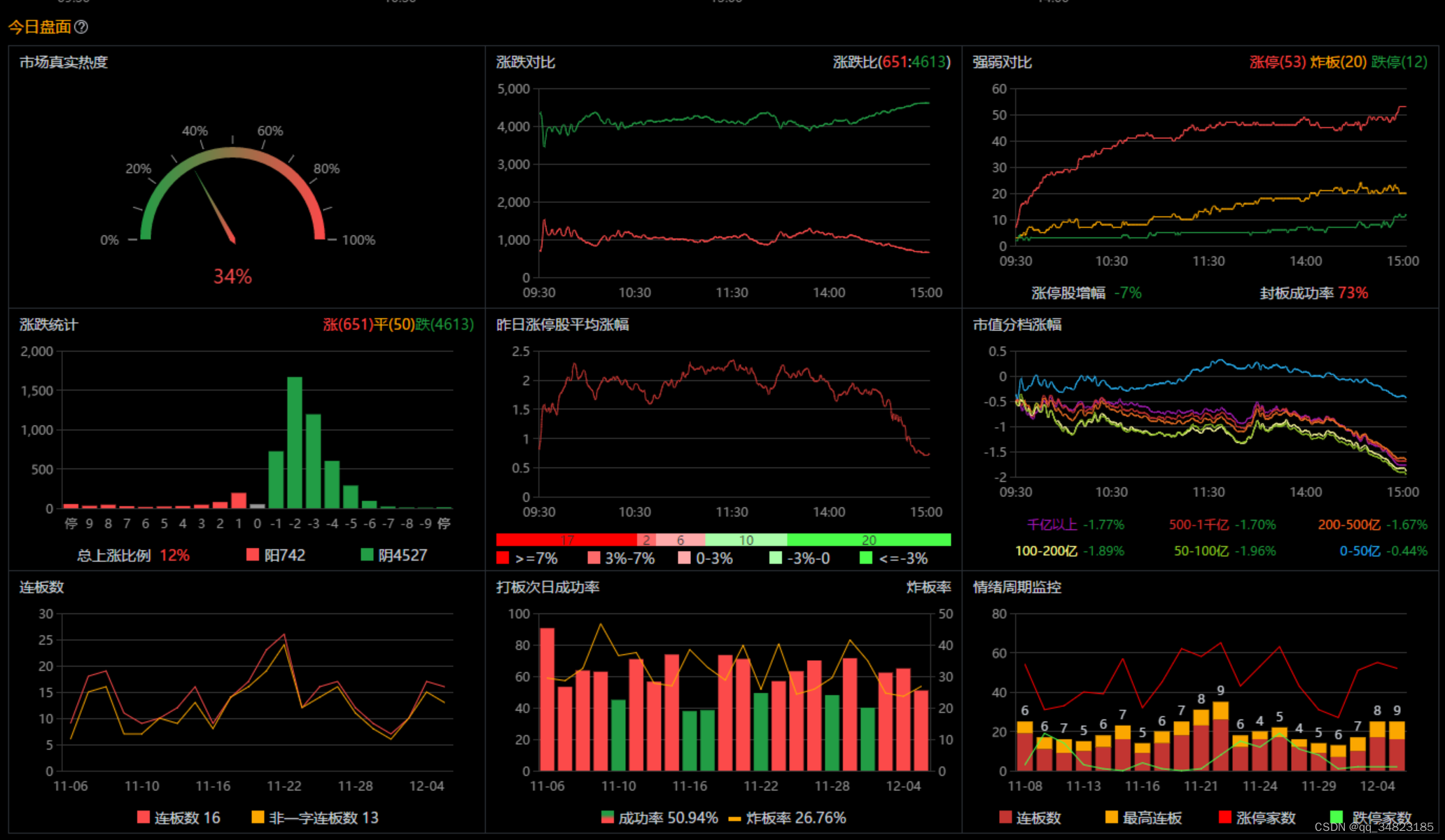Click the yellow 最高连板 legend square

[1111, 817]
